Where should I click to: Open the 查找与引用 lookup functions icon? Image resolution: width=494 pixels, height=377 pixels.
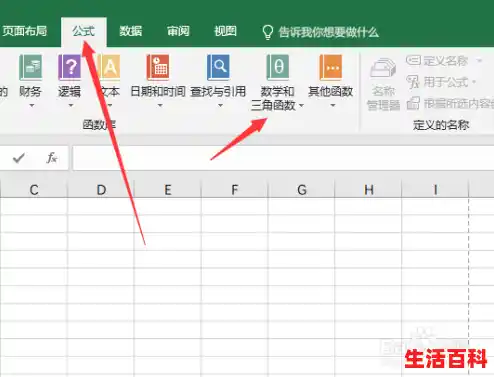point(218,68)
